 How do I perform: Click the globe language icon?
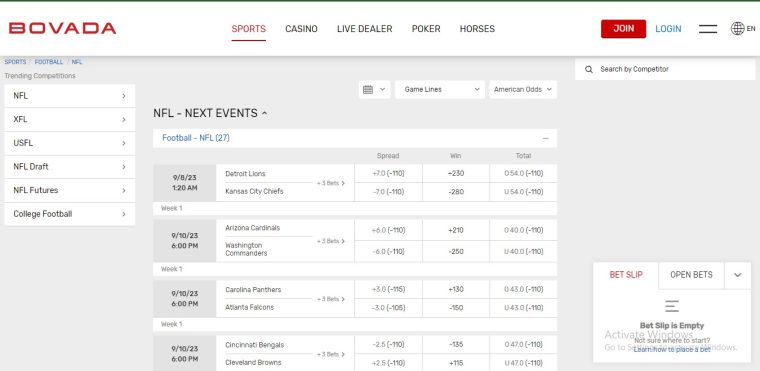coord(737,29)
